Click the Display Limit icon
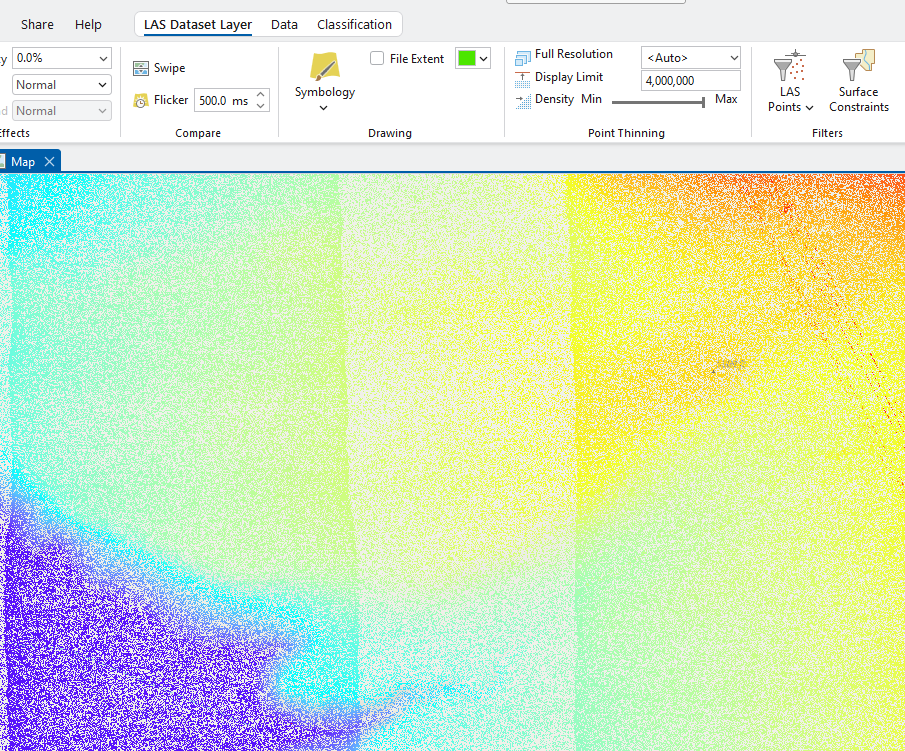The width and height of the screenshot is (905, 751). point(522,77)
